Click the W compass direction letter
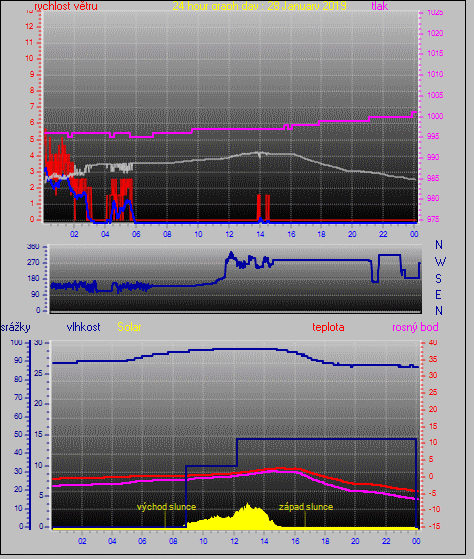Image resolution: width=474 pixels, height=559 pixels. click(x=440, y=262)
